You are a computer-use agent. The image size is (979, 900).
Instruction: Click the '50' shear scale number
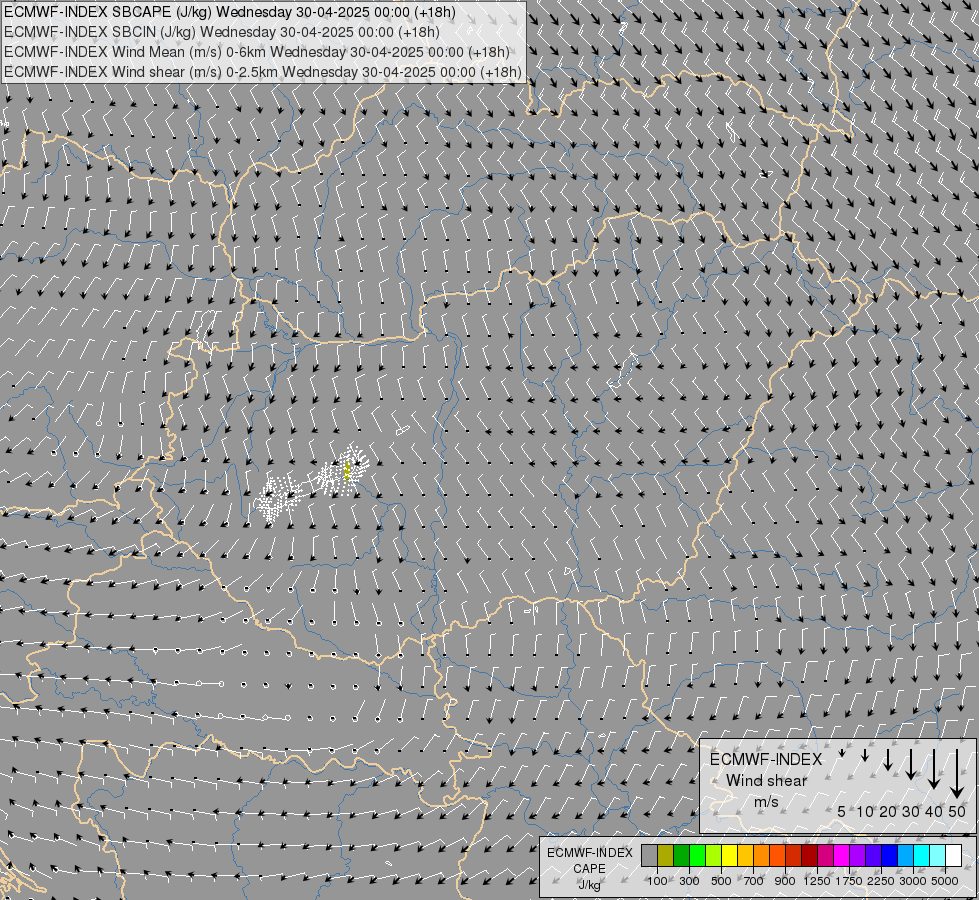tap(957, 811)
